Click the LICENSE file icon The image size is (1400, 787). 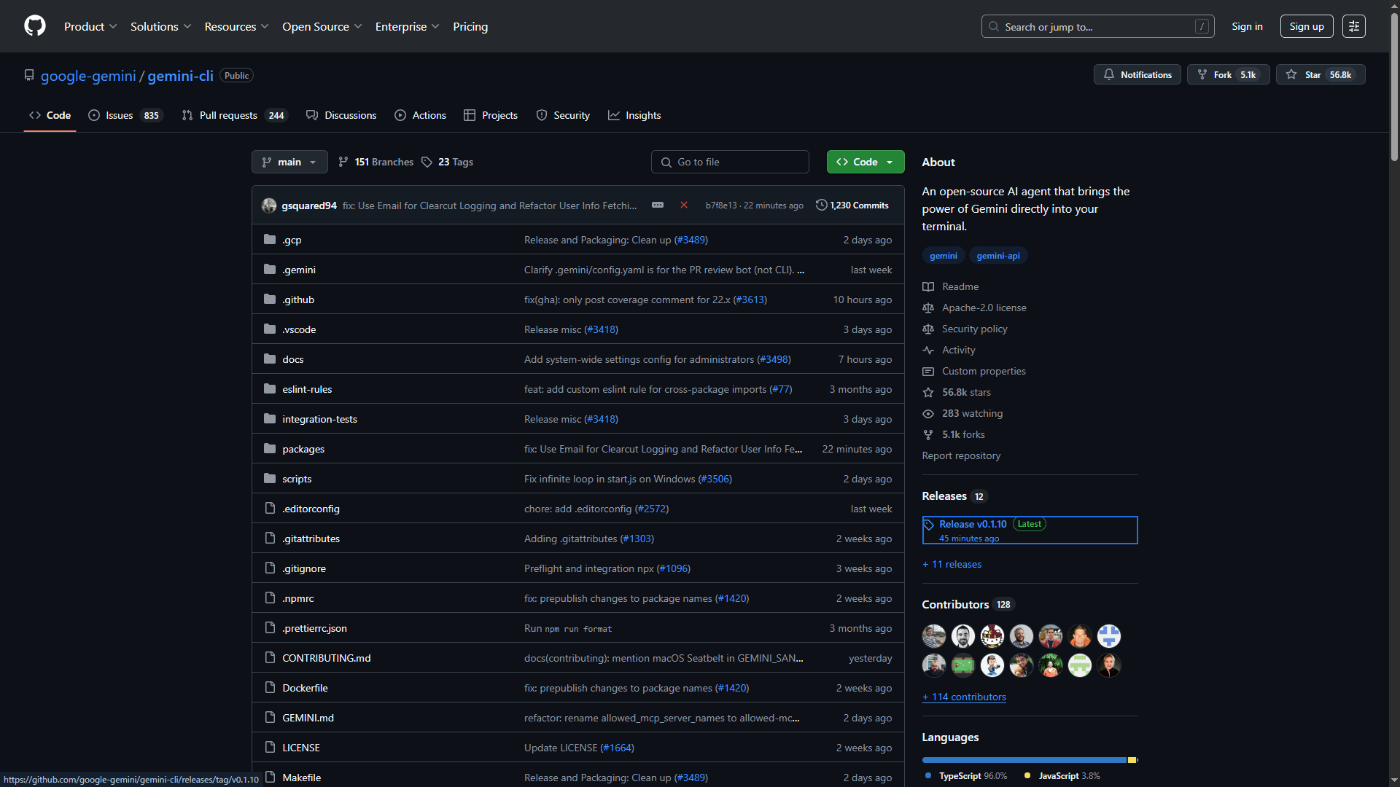pyautogui.click(x=269, y=748)
